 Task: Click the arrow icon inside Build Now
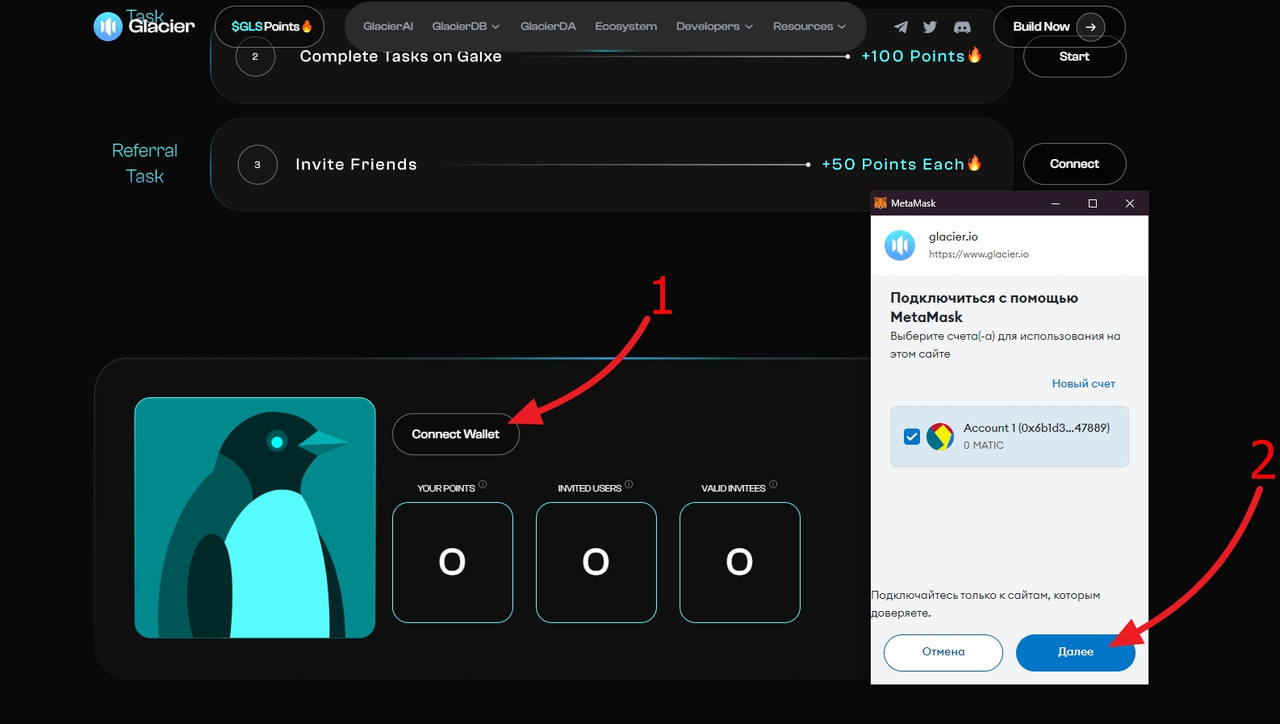pyautogui.click(x=1091, y=27)
